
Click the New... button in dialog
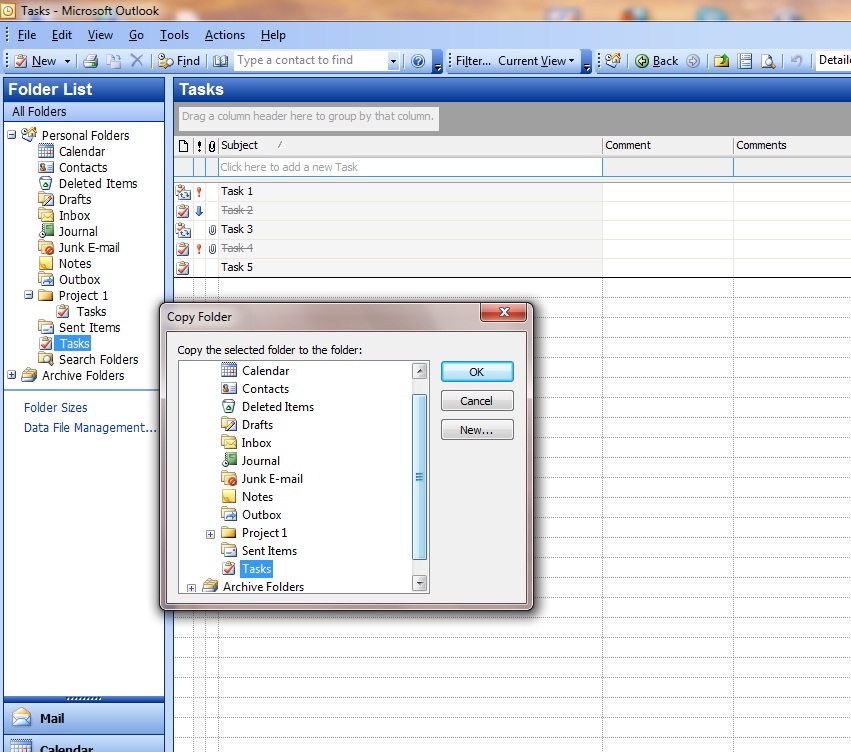click(476, 430)
